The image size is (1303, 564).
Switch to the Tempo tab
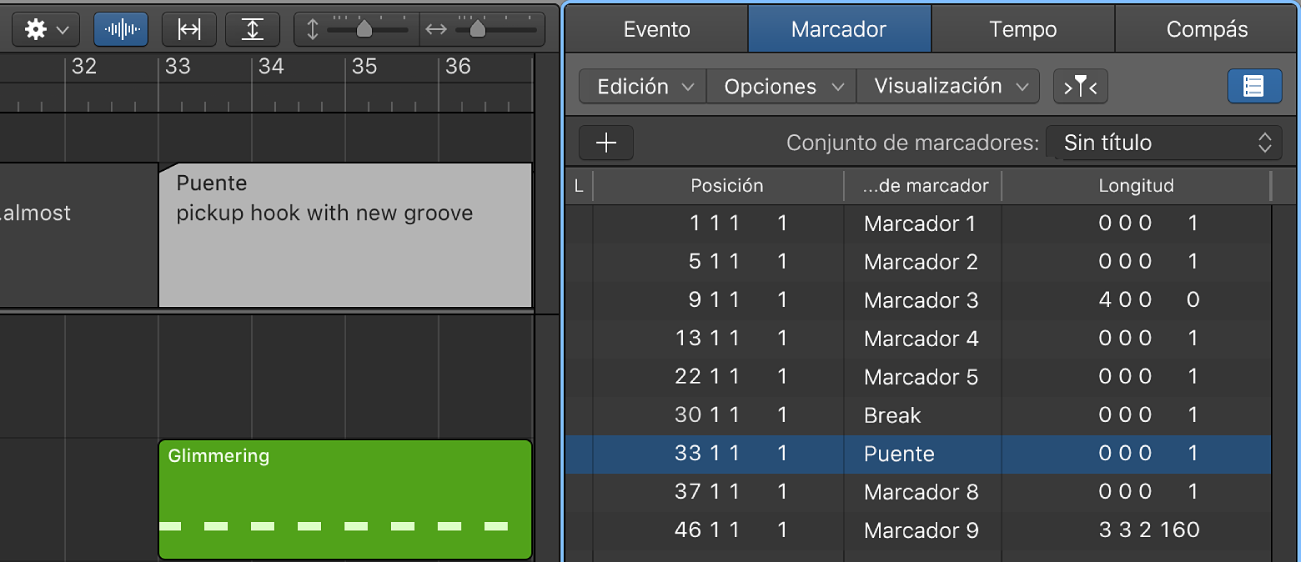1023,29
